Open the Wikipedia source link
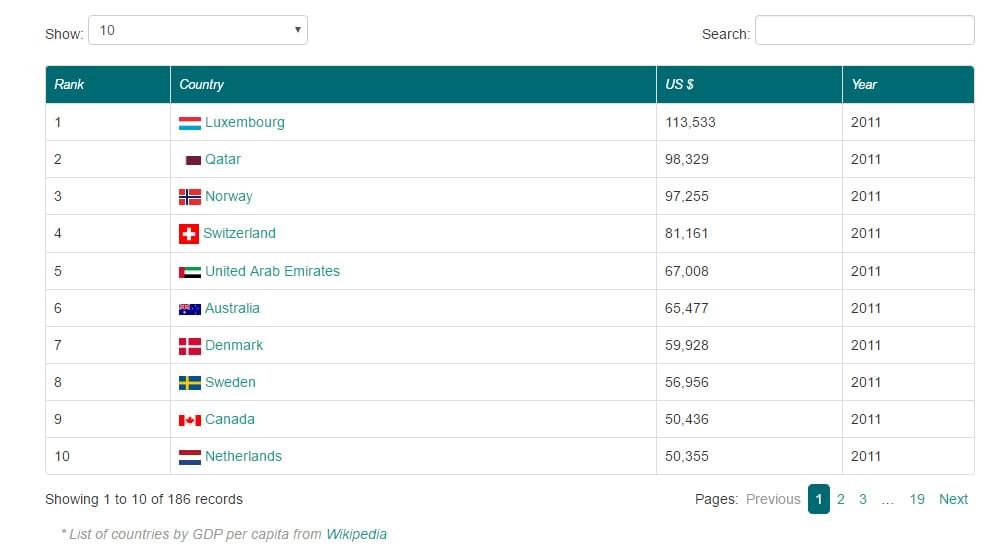 tap(356, 534)
